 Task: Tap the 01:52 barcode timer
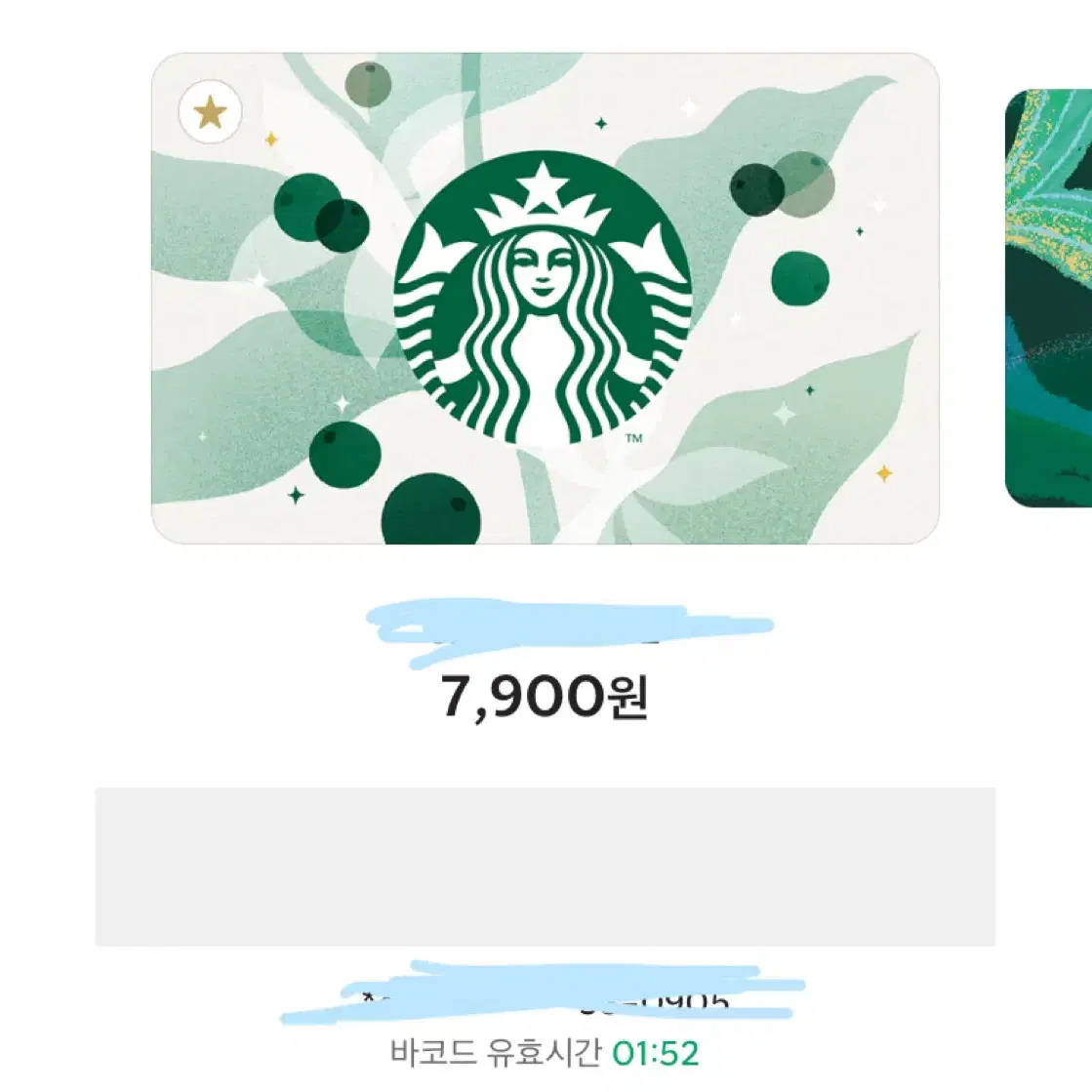(x=655, y=1054)
